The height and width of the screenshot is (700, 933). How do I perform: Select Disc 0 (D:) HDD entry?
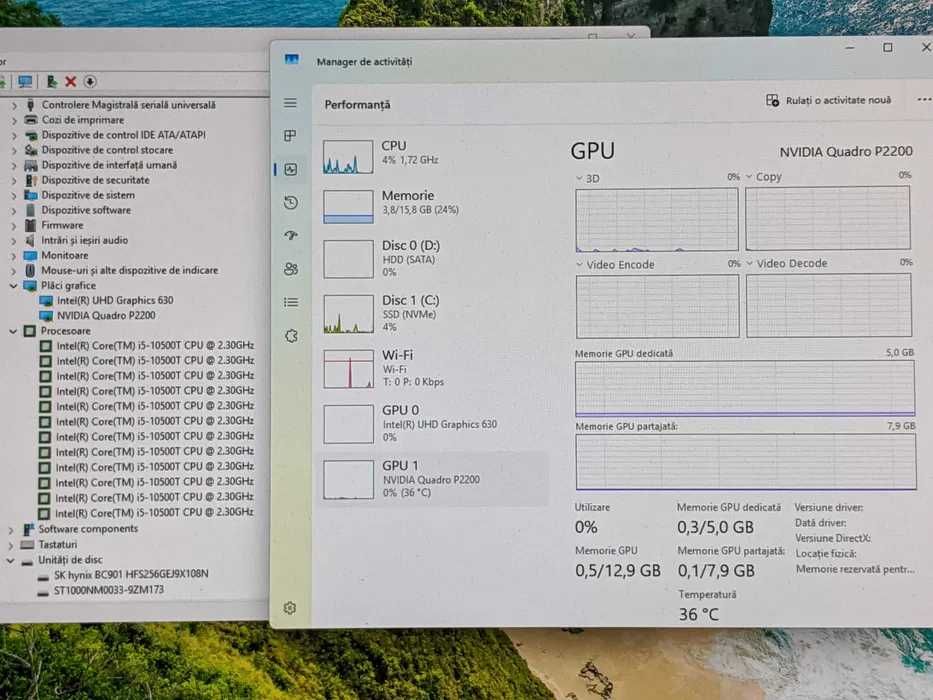click(x=434, y=259)
